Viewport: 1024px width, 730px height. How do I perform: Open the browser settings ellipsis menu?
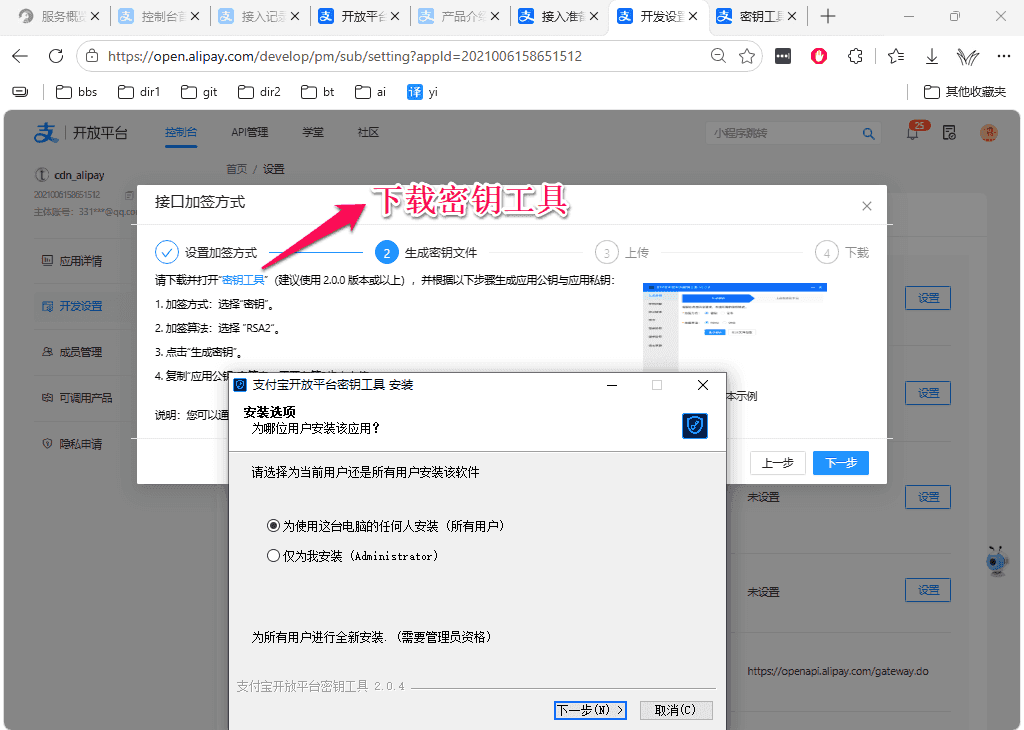coord(1004,56)
